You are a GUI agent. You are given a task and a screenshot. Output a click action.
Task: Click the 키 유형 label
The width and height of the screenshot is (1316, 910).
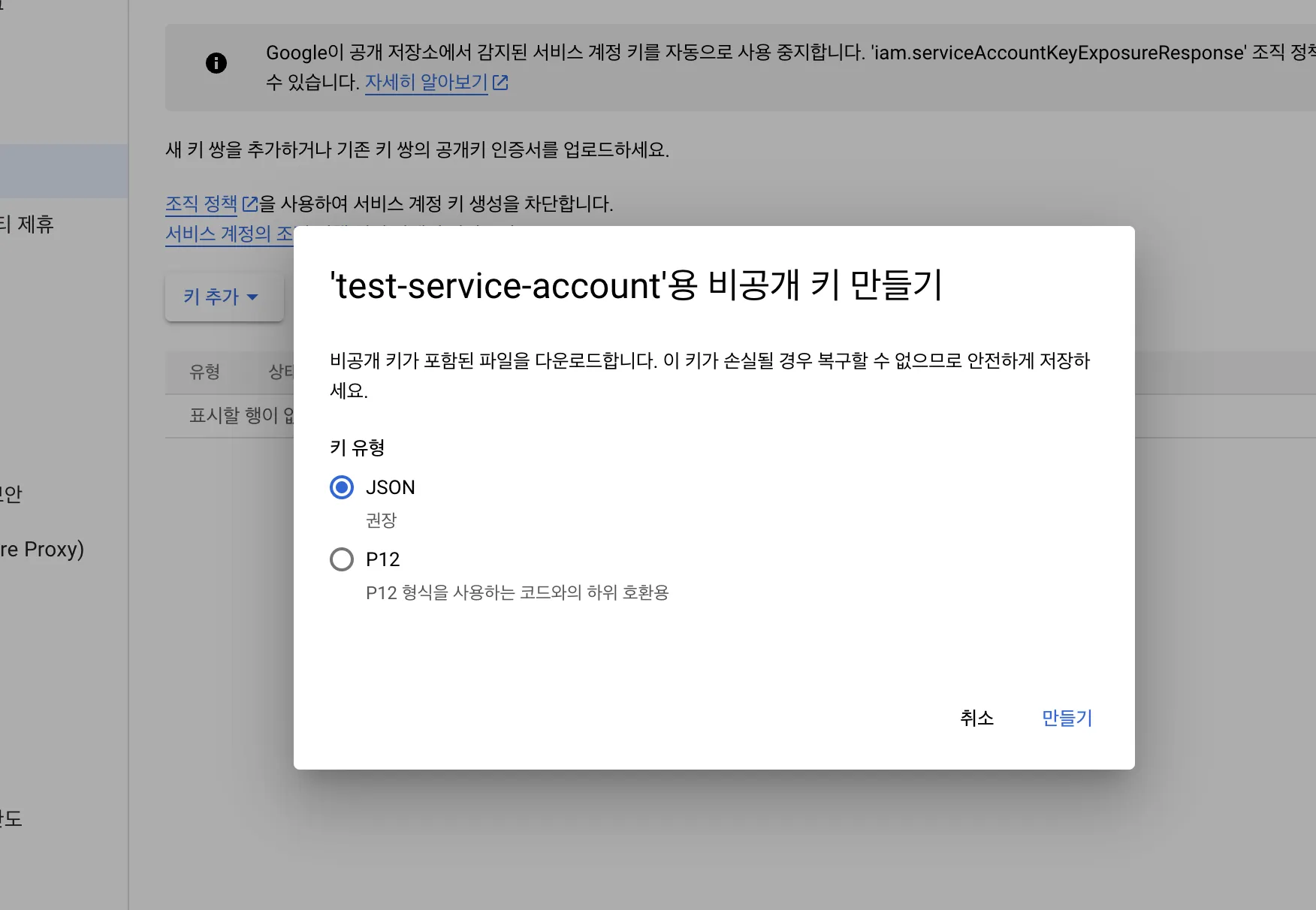pos(358,447)
